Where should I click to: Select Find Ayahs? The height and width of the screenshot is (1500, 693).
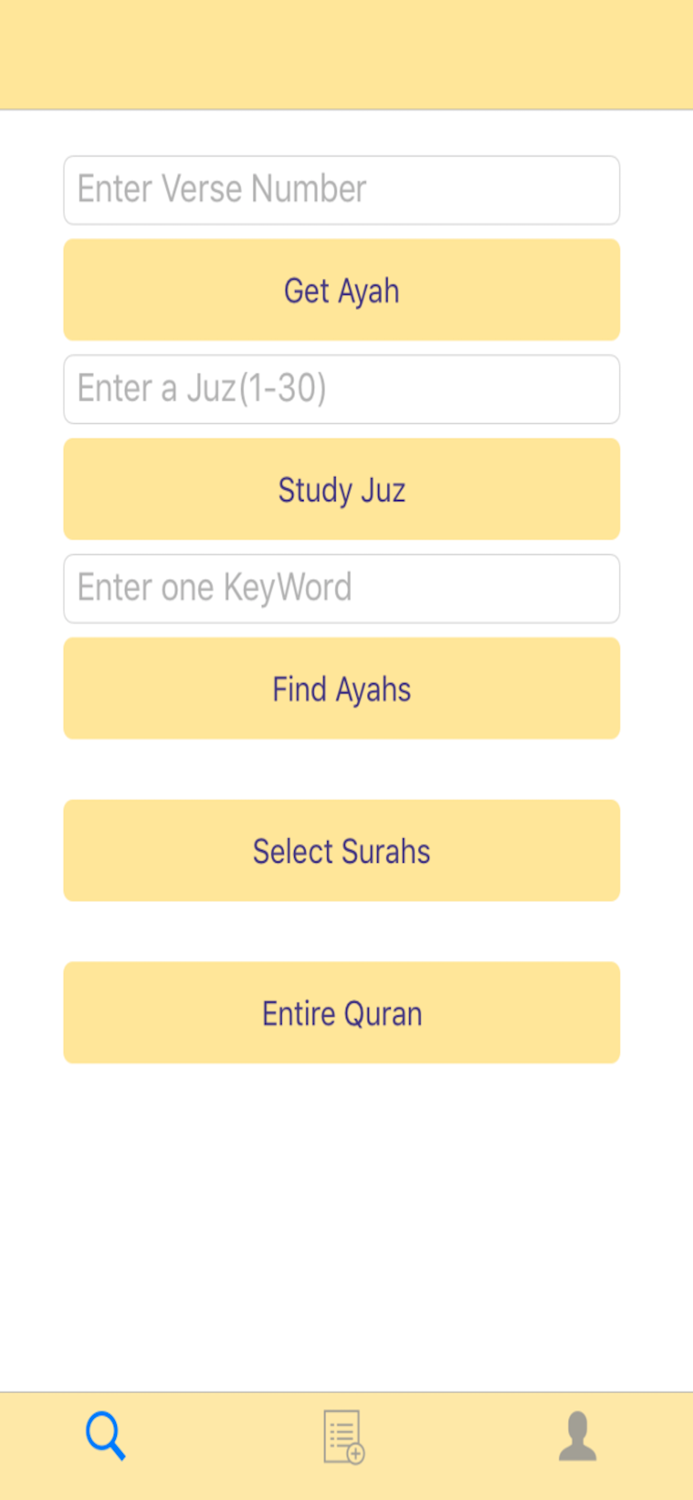coord(341,688)
